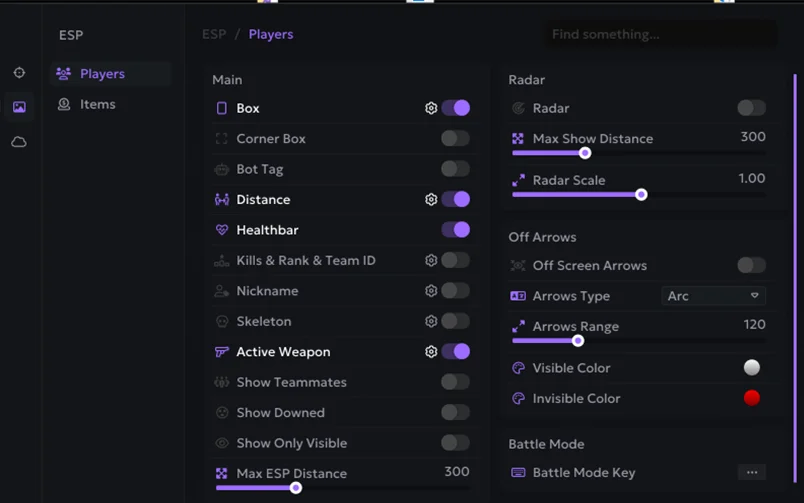Pick the Invisible Color red swatch
This screenshot has height=503, width=804.
coord(752,398)
